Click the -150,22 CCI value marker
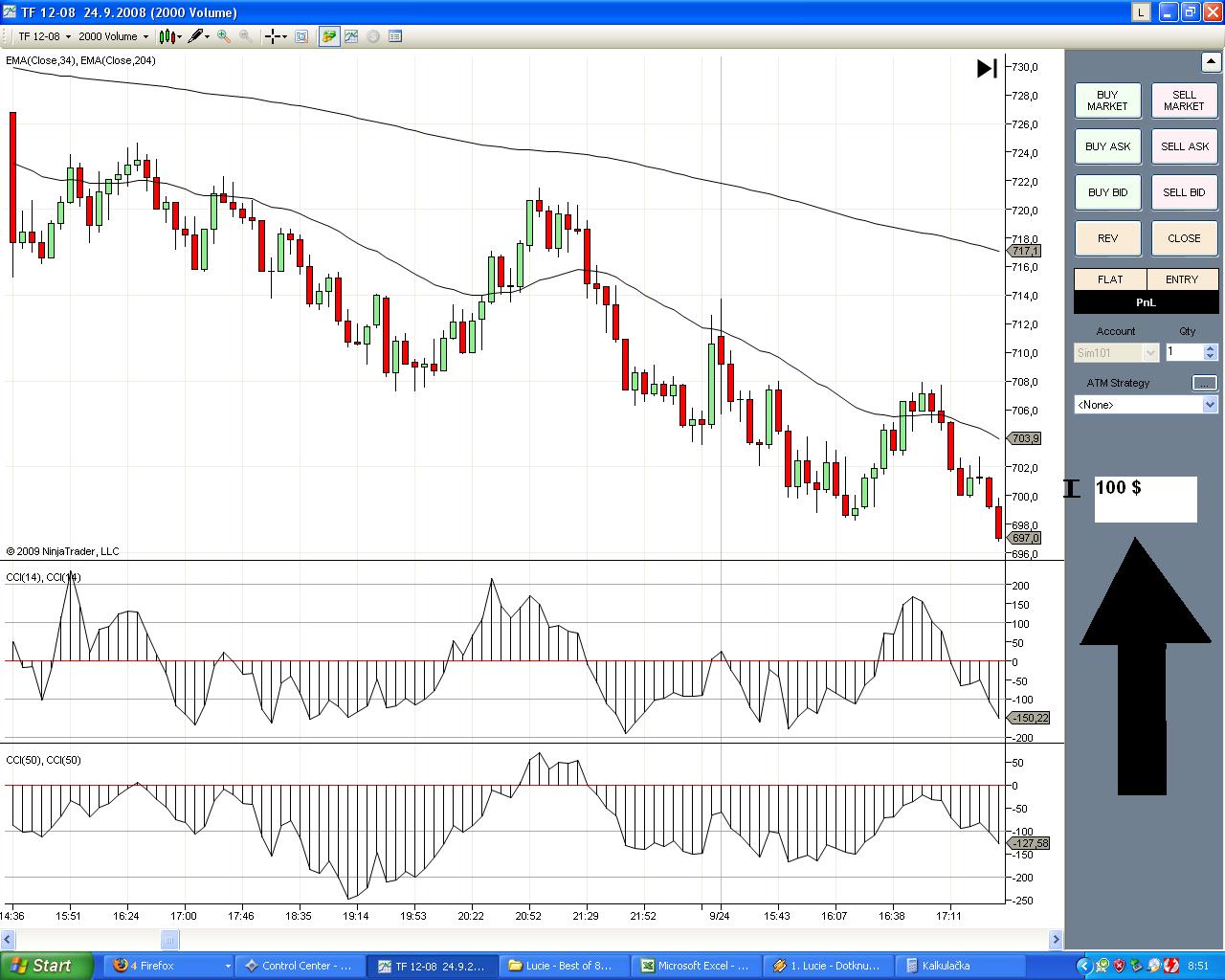This screenshot has width=1225, height=980. [1029, 718]
